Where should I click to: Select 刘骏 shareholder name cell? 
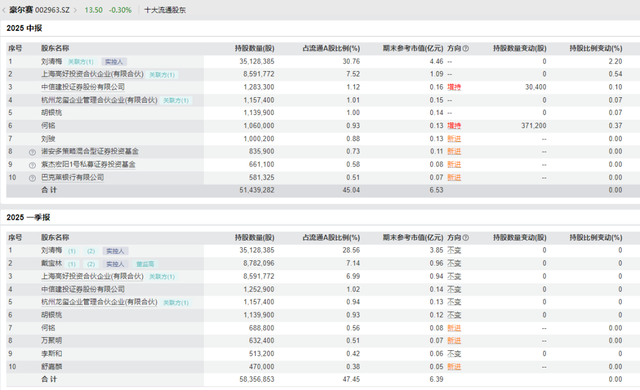(48, 139)
